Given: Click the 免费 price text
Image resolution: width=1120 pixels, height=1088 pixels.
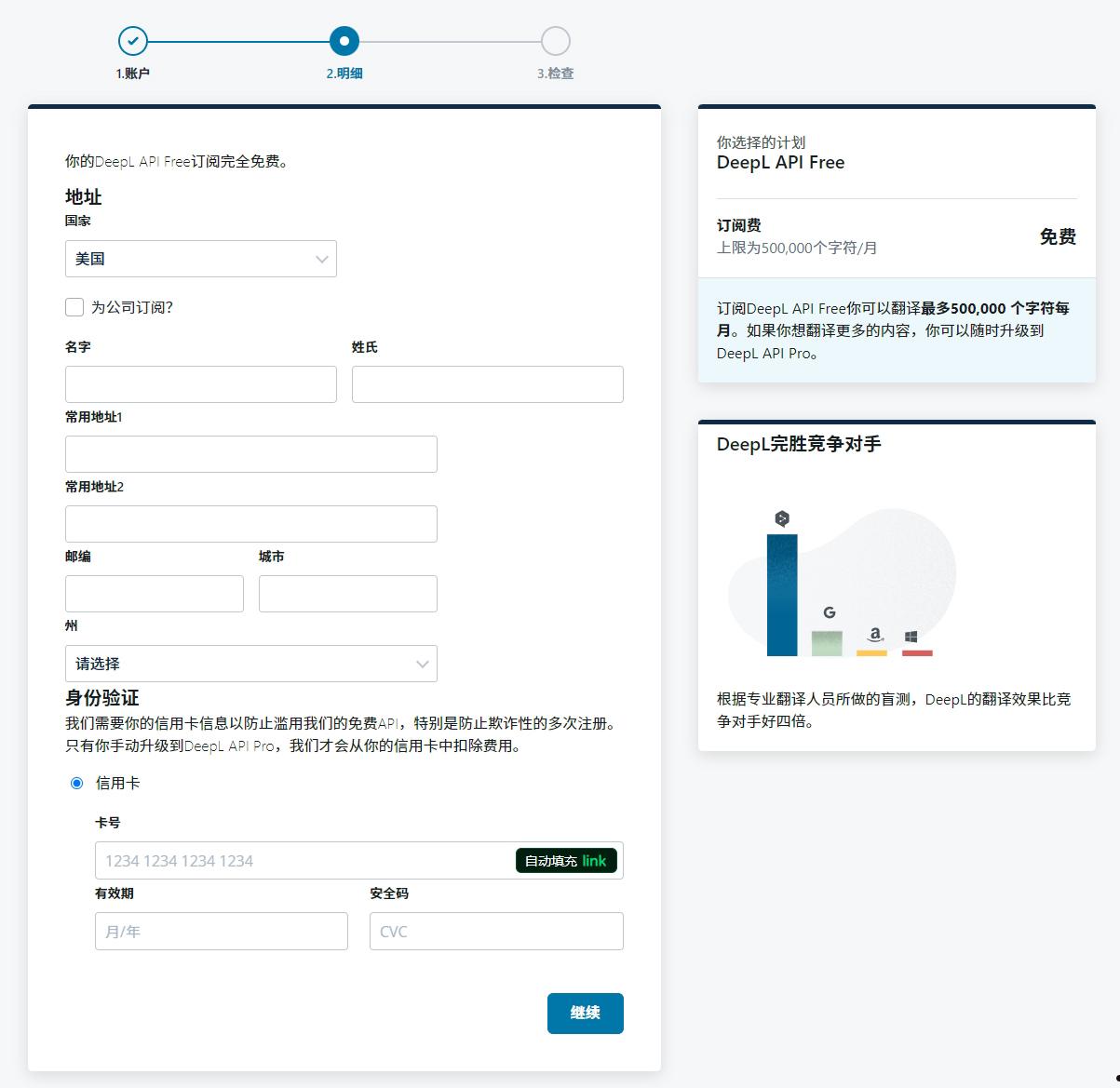Looking at the screenshot, I should click(x=1058, y=236).
